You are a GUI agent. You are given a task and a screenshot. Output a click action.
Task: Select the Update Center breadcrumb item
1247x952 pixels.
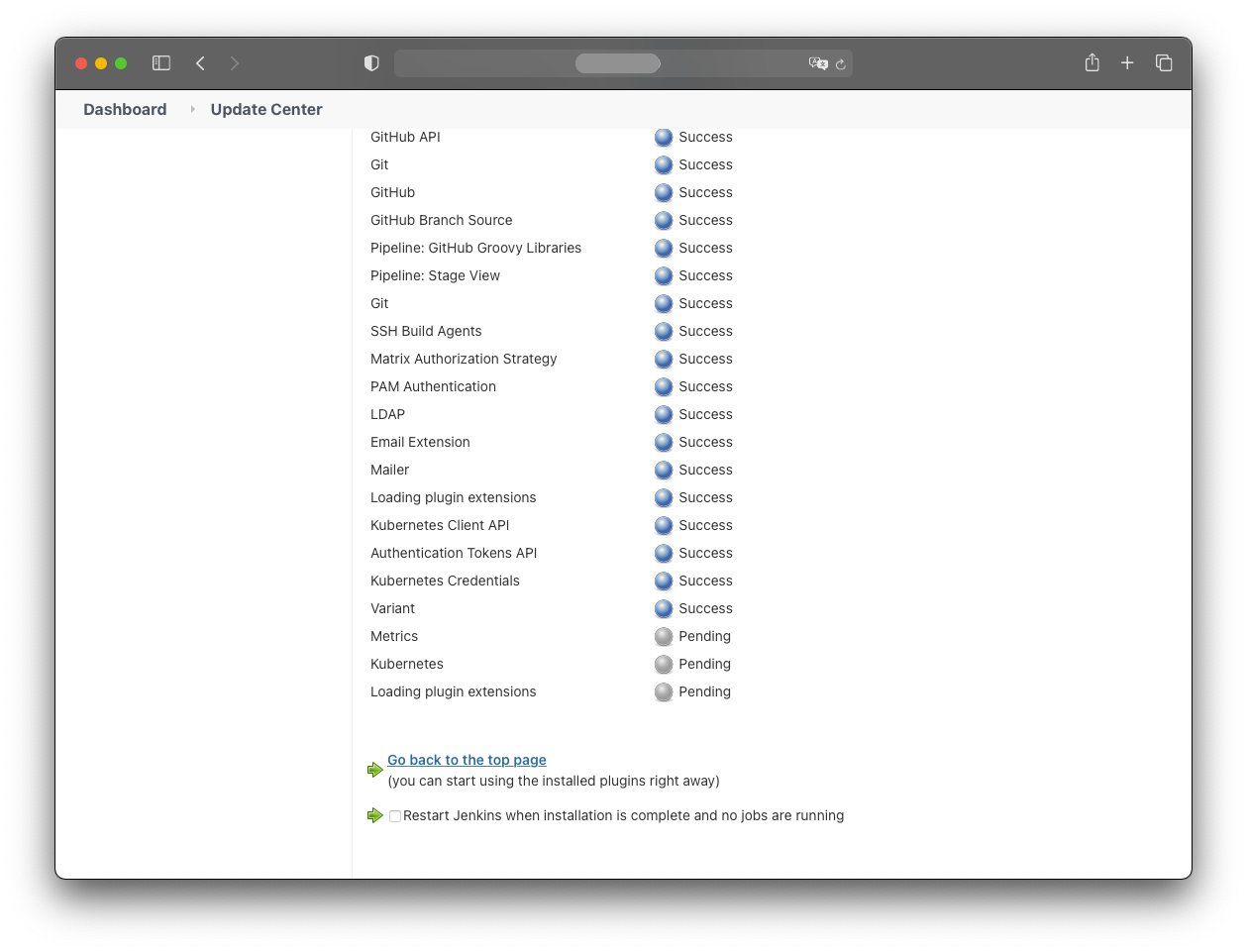(x=266, y=110)
